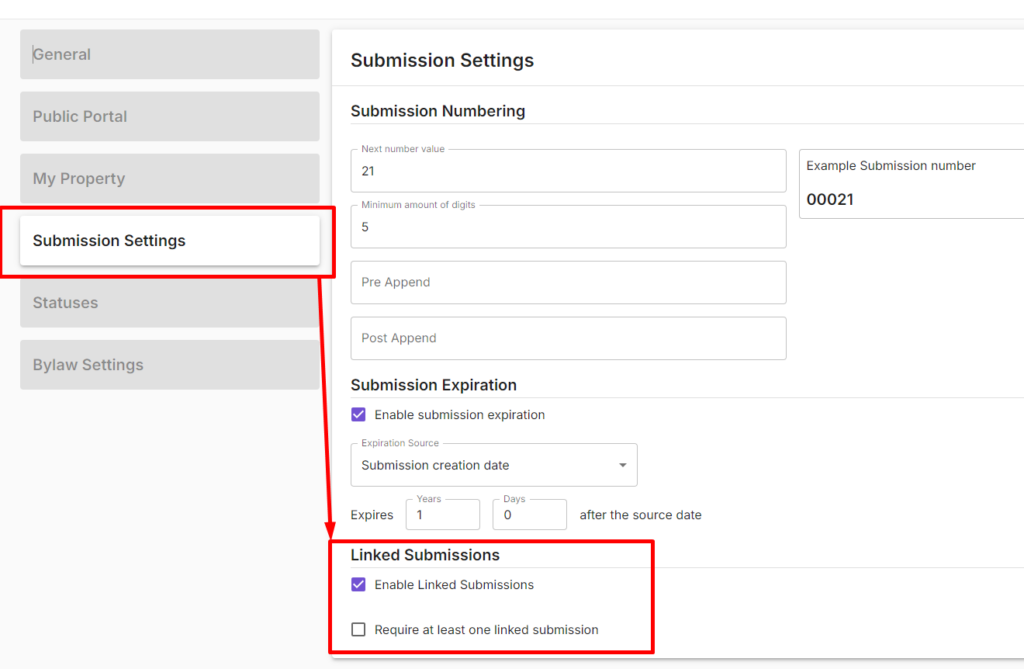Click into the Pre Append field
The image size is (1024, 669).
point(567,283)
